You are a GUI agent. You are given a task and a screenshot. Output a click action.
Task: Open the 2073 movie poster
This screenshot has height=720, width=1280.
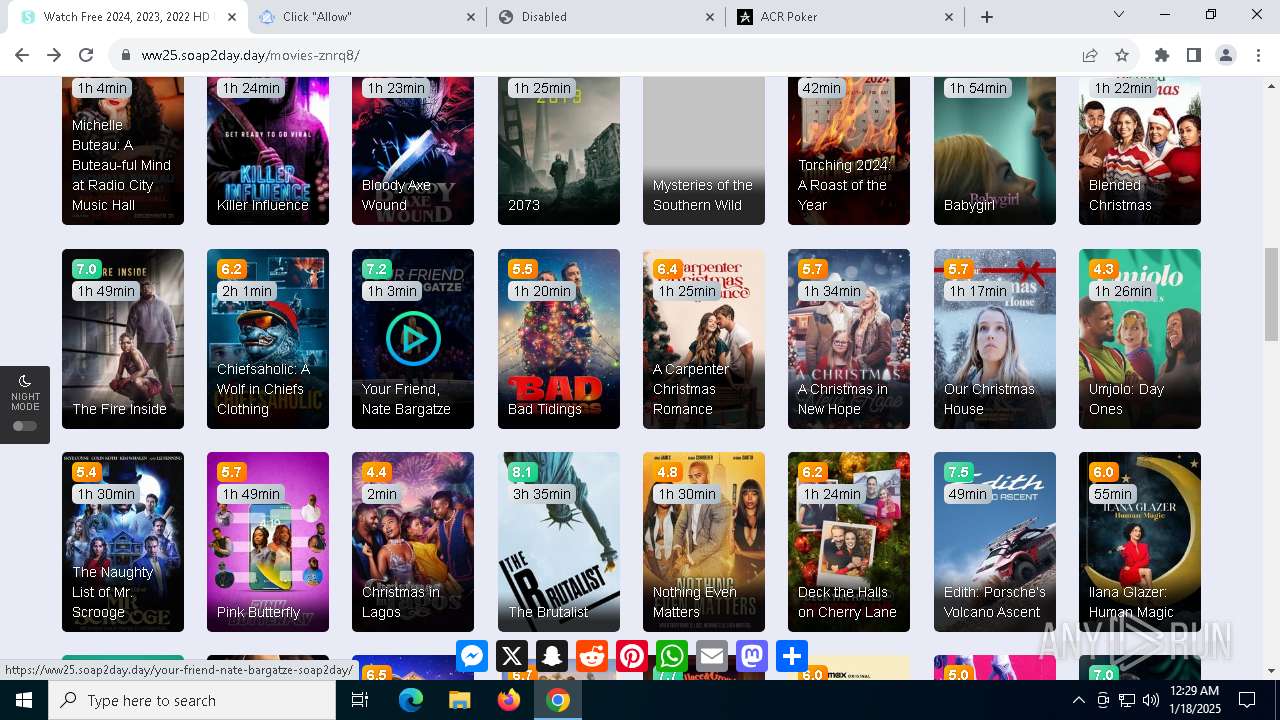point(559,151)
